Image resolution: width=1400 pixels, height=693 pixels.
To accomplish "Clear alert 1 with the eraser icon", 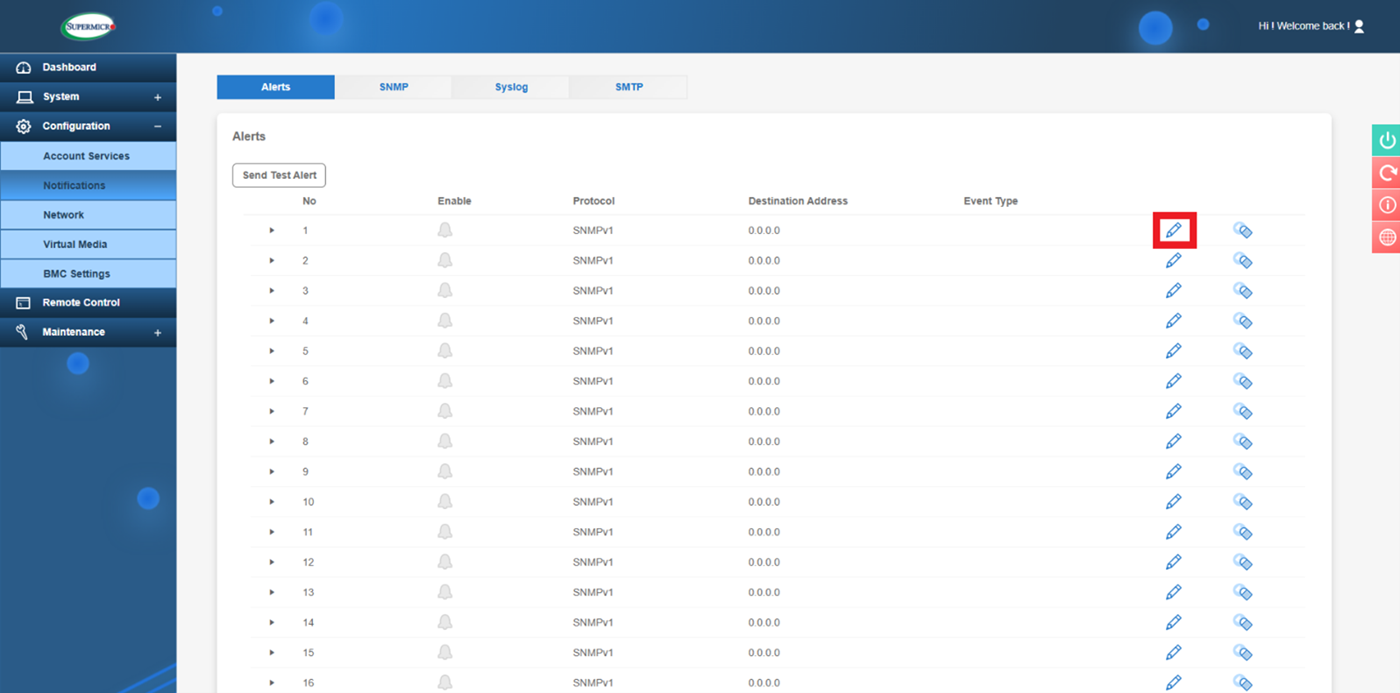I will pos(1243,231).
